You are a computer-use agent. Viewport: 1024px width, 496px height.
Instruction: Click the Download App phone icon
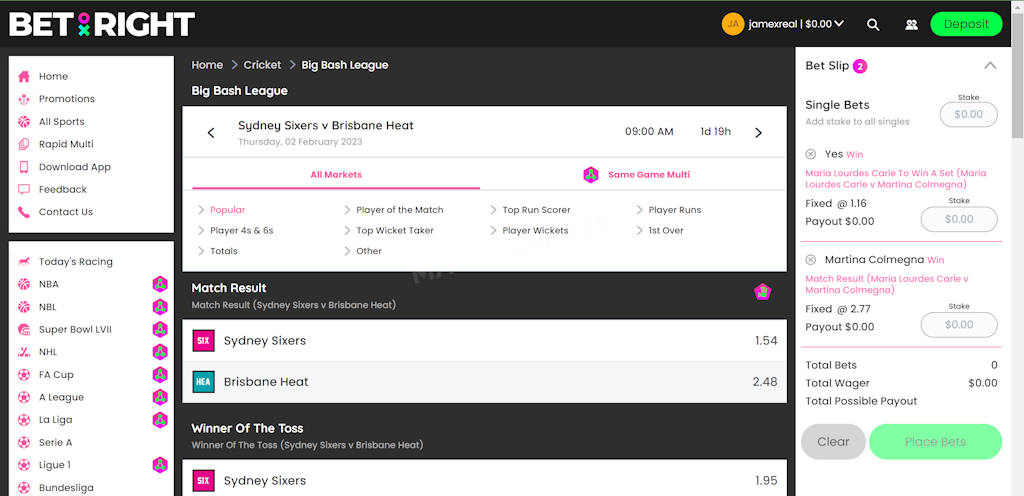pyautogui.click(x=24, y=167)
